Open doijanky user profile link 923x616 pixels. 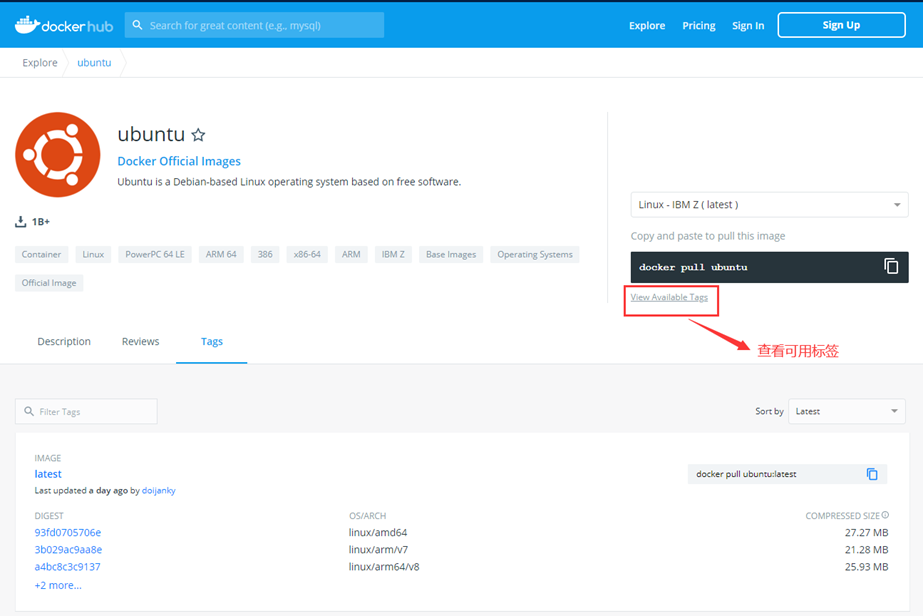click(x=158, y=490)
